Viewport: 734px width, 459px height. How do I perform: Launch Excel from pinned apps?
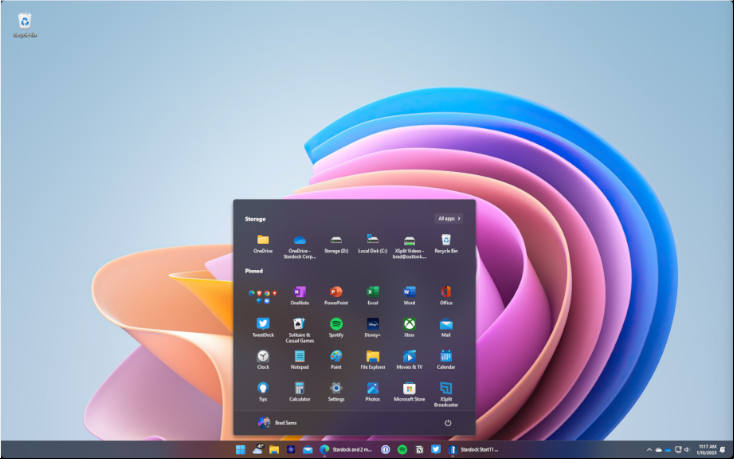[373, 296]
